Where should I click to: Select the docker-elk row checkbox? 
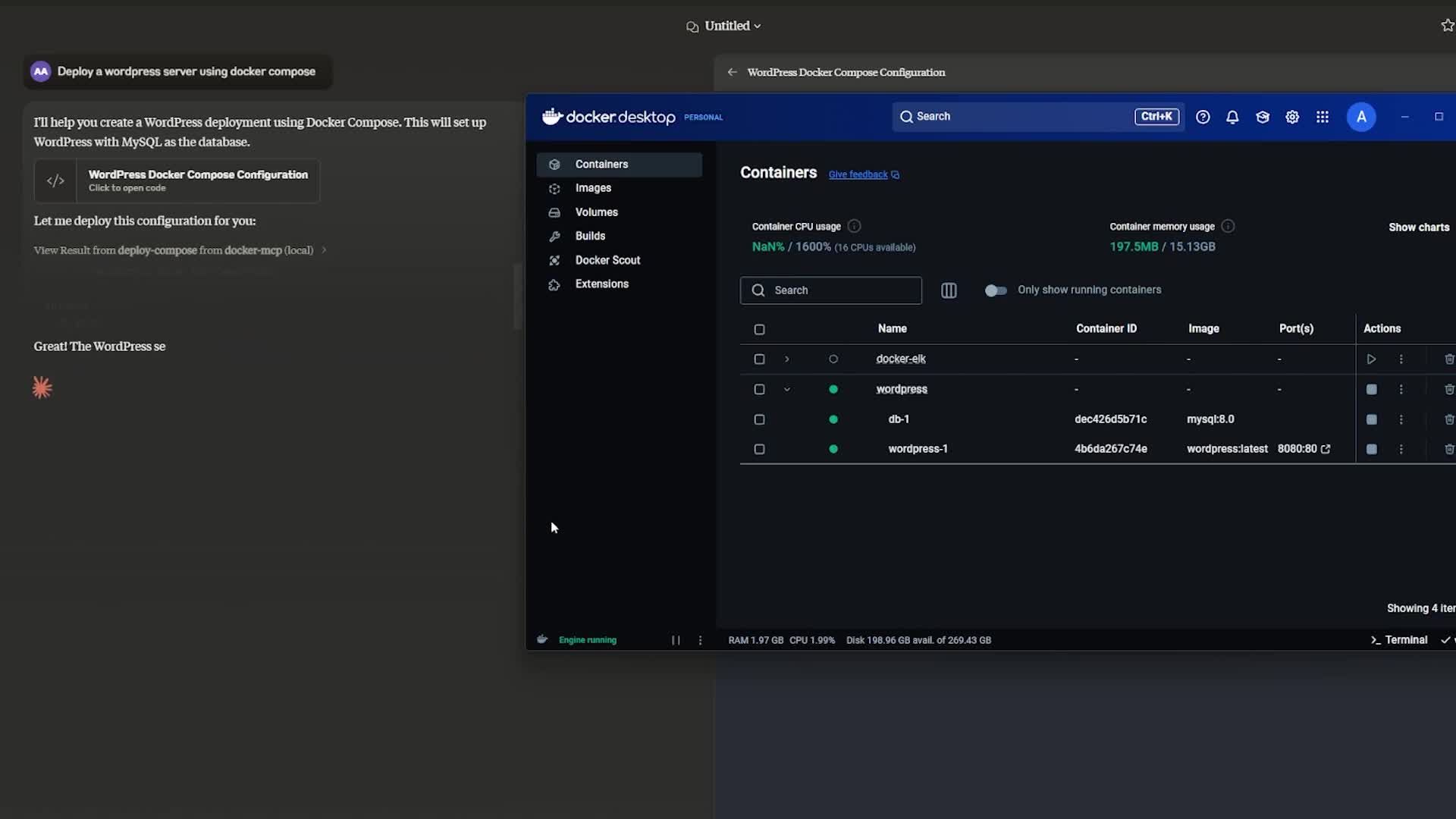pyautogui.click(x=759, y=359)
